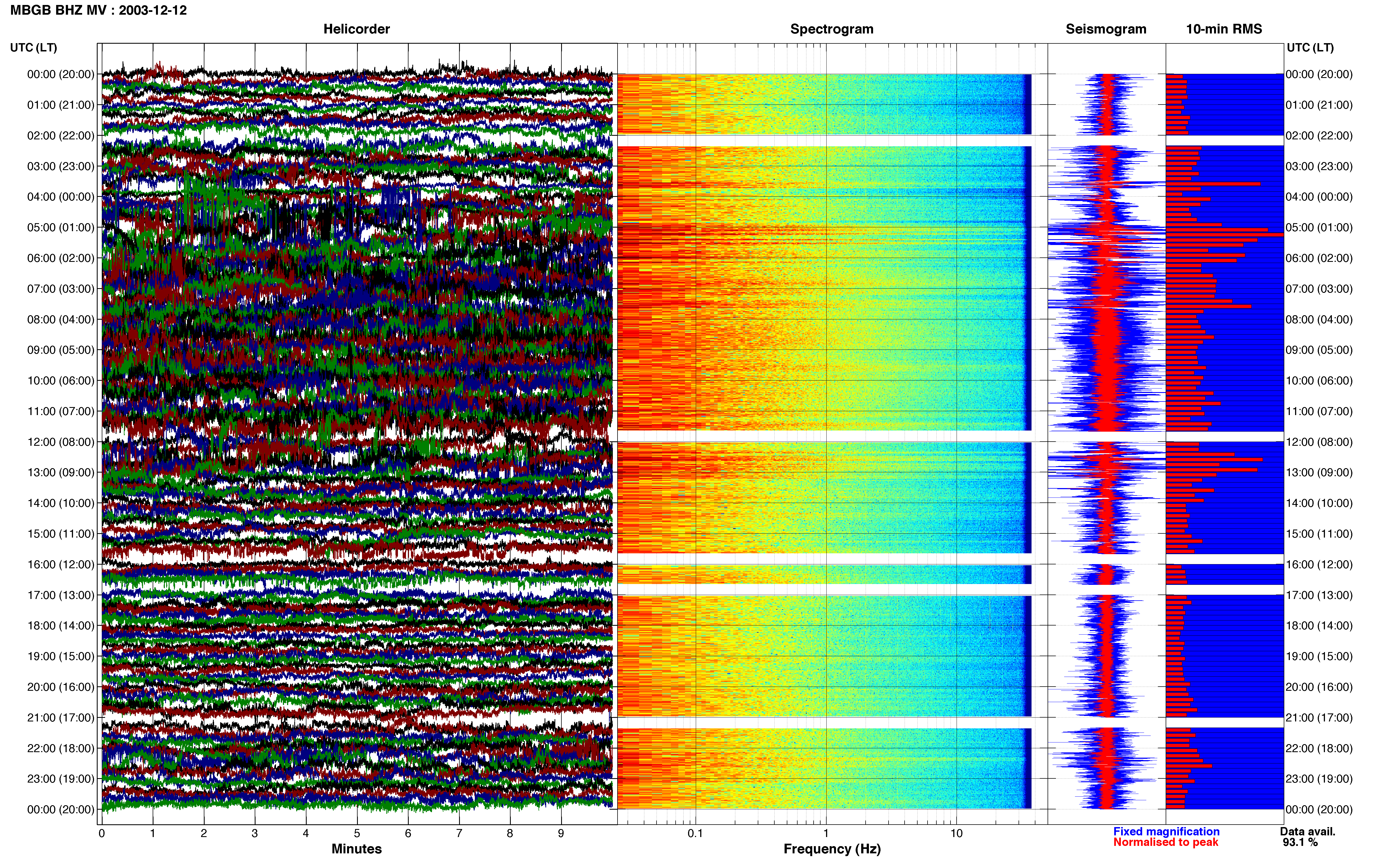This screenshot has height=868, width=1388.
Task: Click left time label '21:00 (17:00)'
Action: [x=61, y=718]
